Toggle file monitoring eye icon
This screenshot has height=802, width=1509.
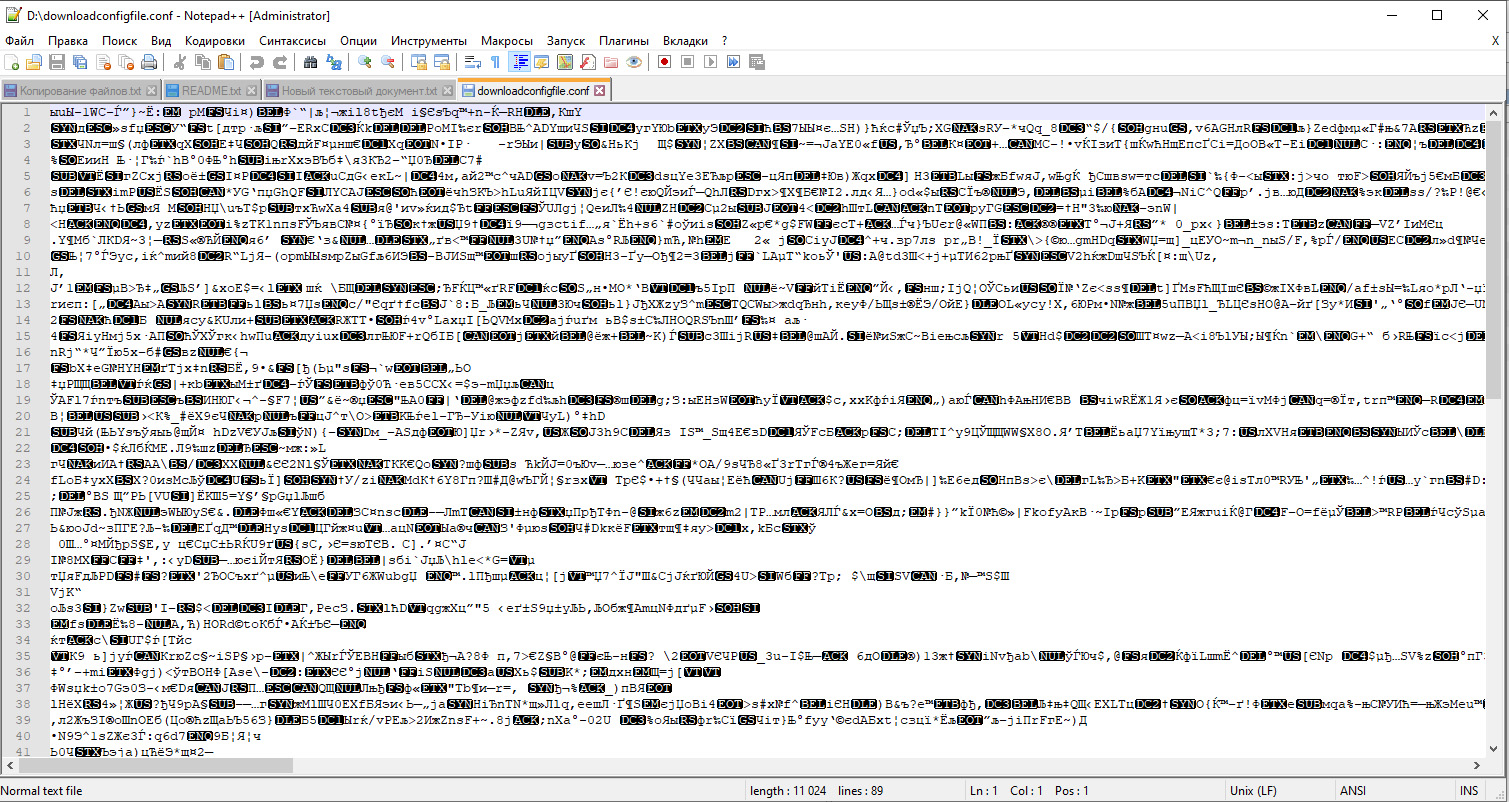634,62
